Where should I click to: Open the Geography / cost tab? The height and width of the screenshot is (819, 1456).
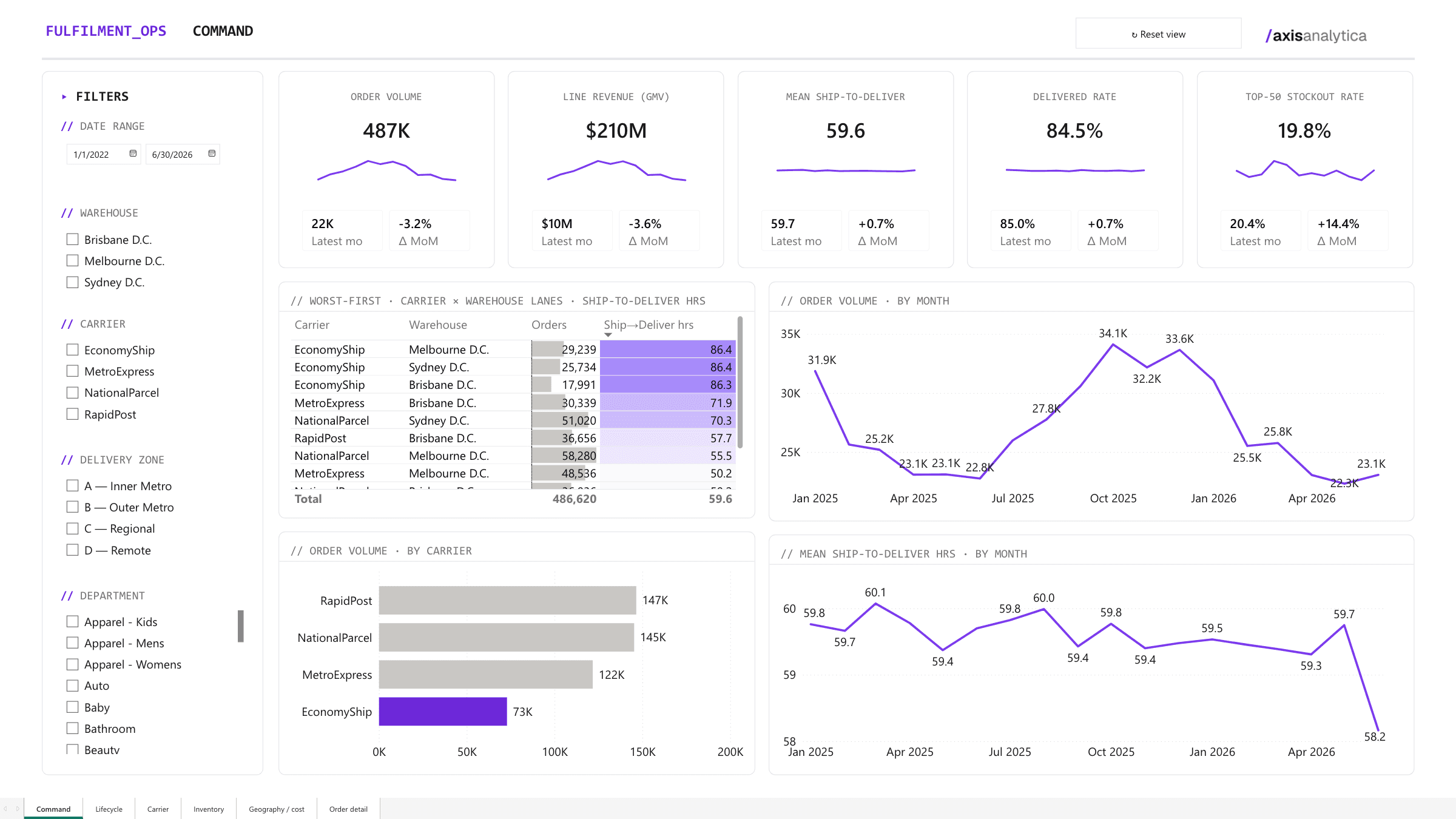(x=277, y=809)
